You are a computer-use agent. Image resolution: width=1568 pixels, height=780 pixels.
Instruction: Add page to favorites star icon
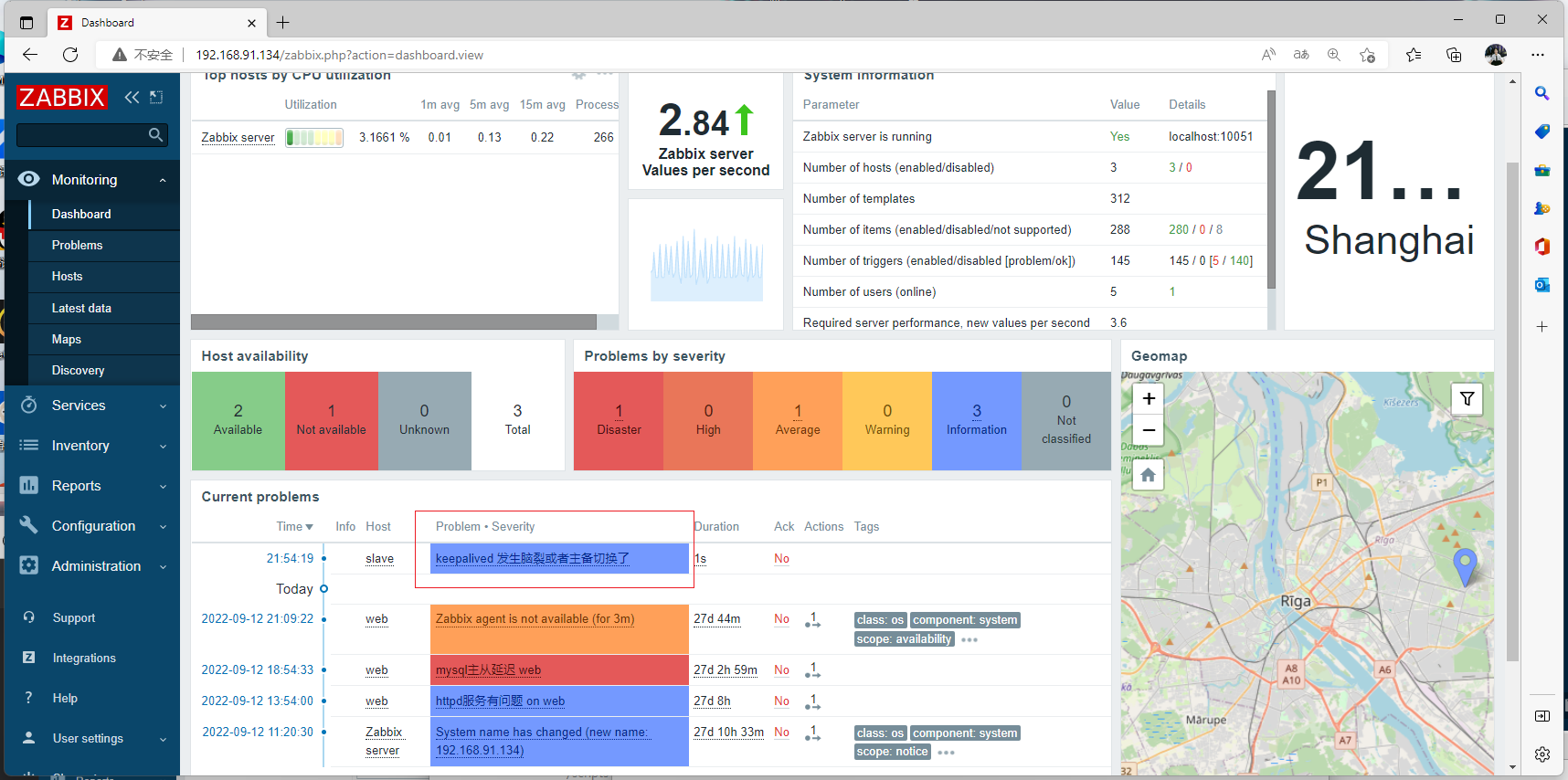[1367, 55]
